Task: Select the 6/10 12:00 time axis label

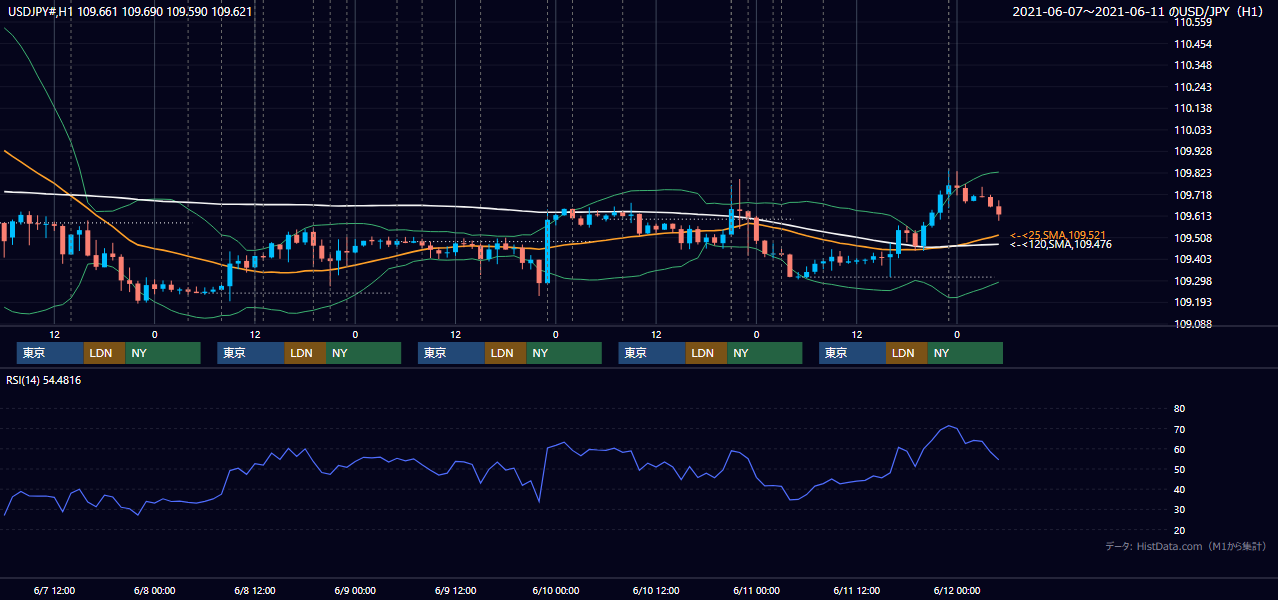Action: (x=655, y=591)
